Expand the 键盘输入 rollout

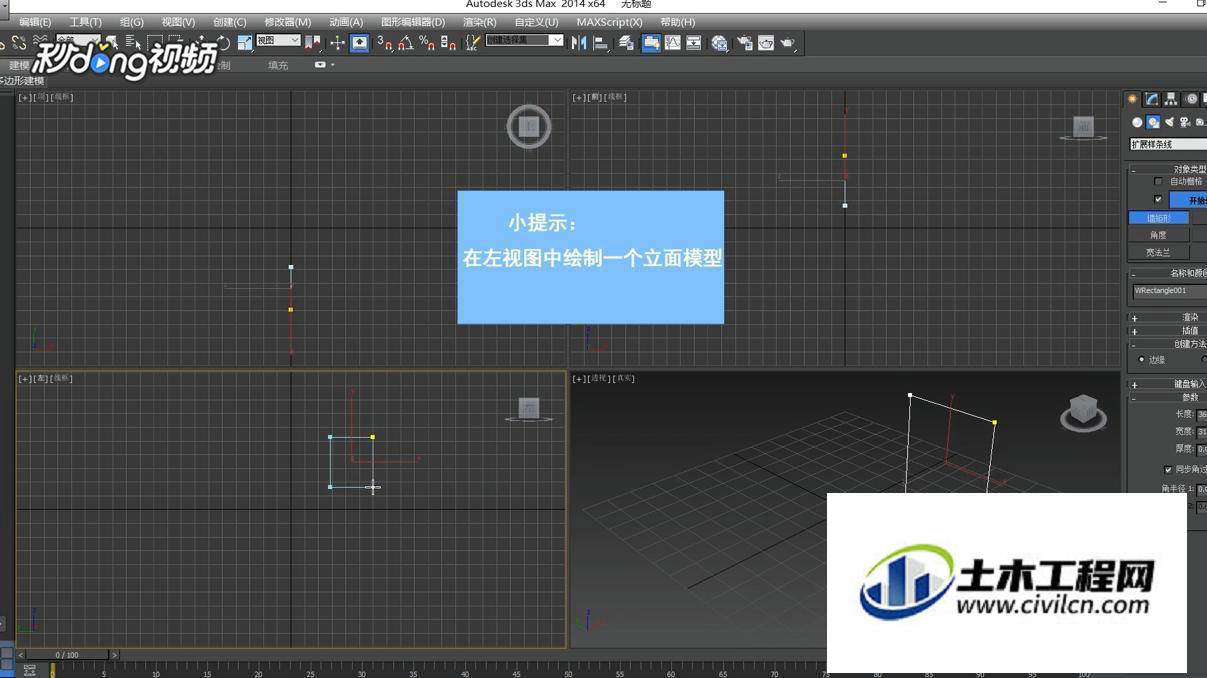[x=1168, y=384]
